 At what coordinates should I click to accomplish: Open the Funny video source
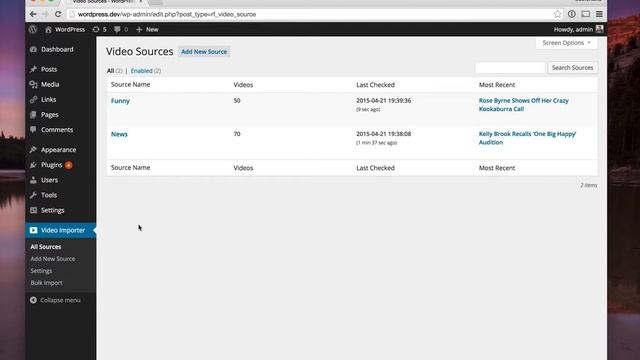coord(120,101)
